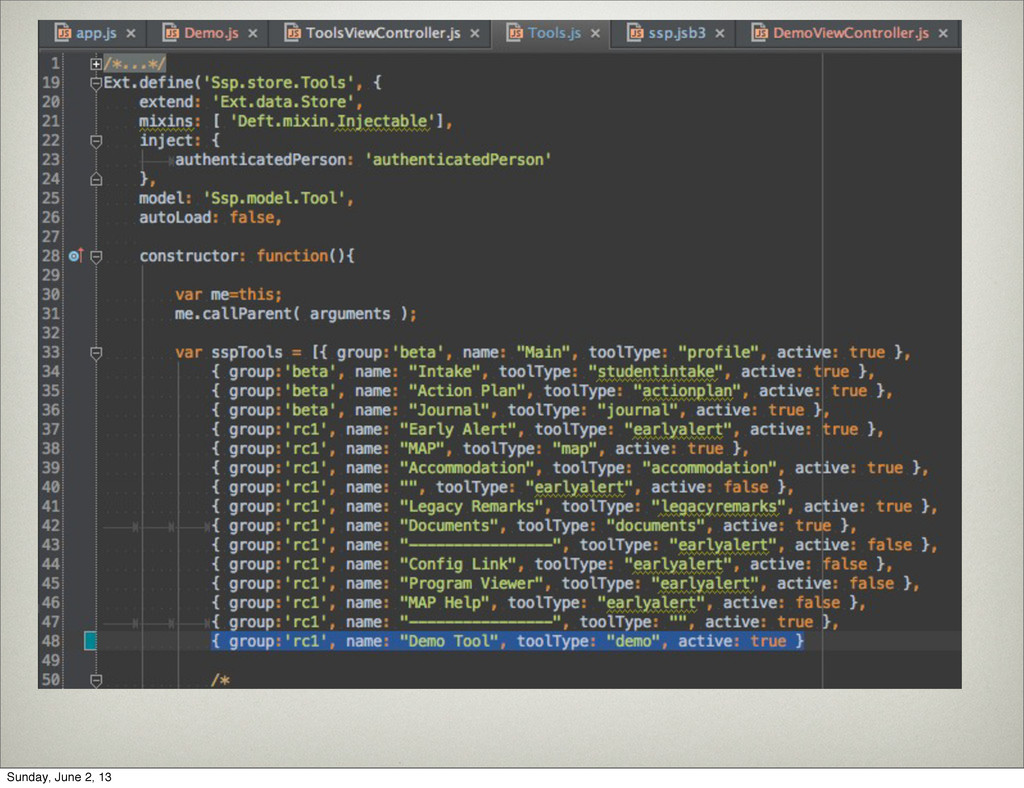Activate the Tools.js tab
The height and width of the screenshot is (788, 1024).
tap(554, 33)
